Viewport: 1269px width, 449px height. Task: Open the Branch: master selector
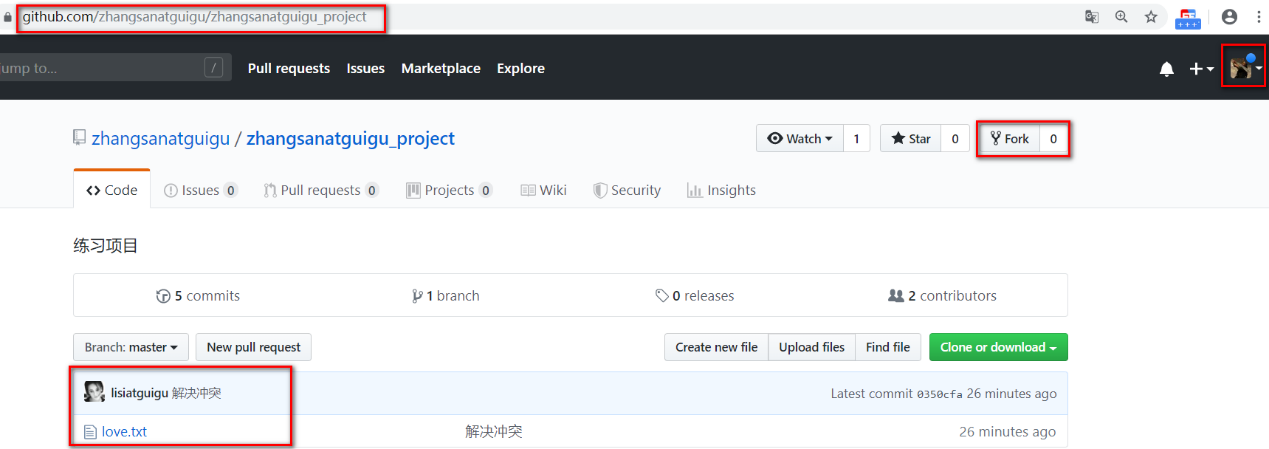click(x=130, y=347)
